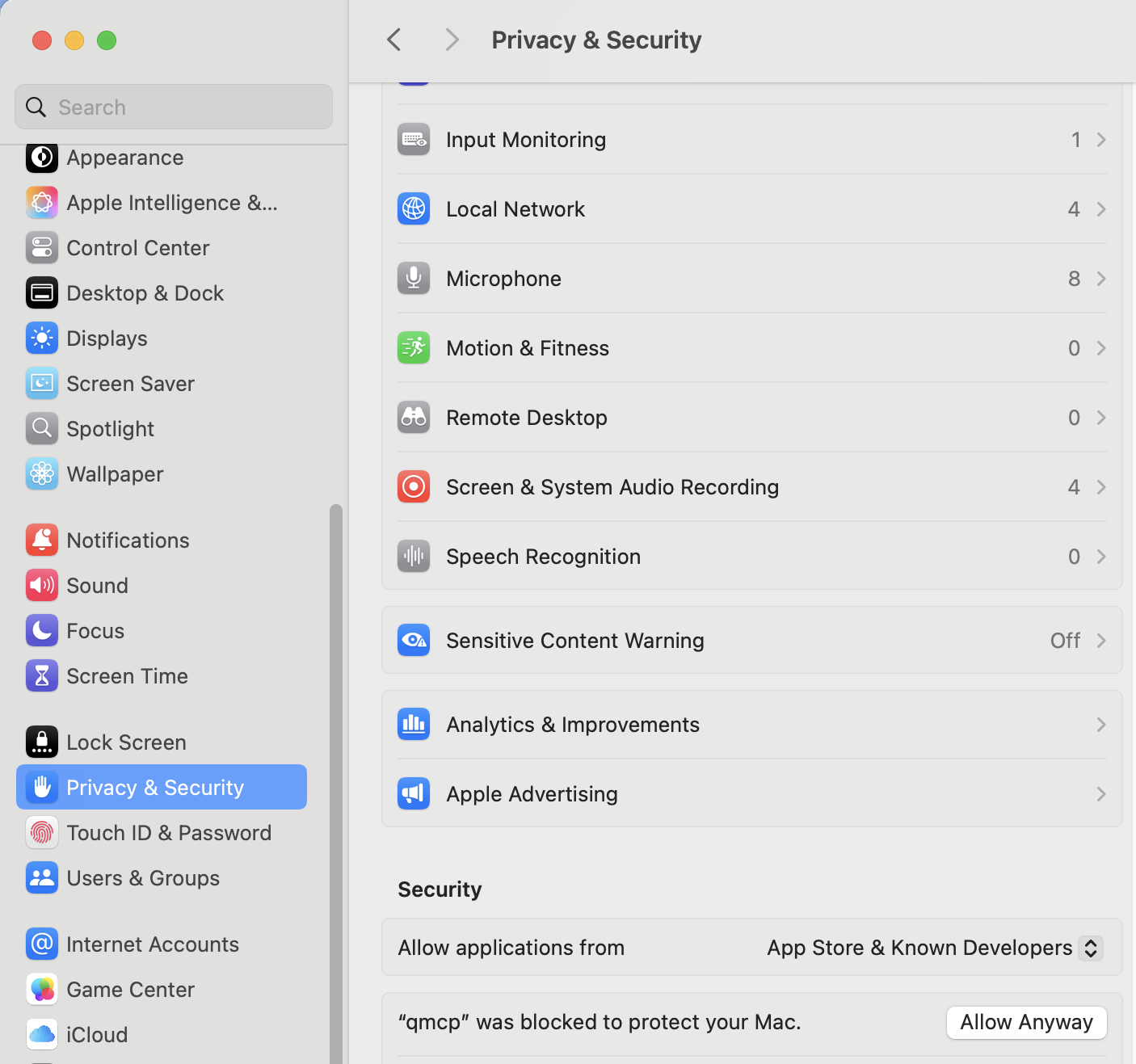Click the Microphone icon in privacy list

(414, 279)
